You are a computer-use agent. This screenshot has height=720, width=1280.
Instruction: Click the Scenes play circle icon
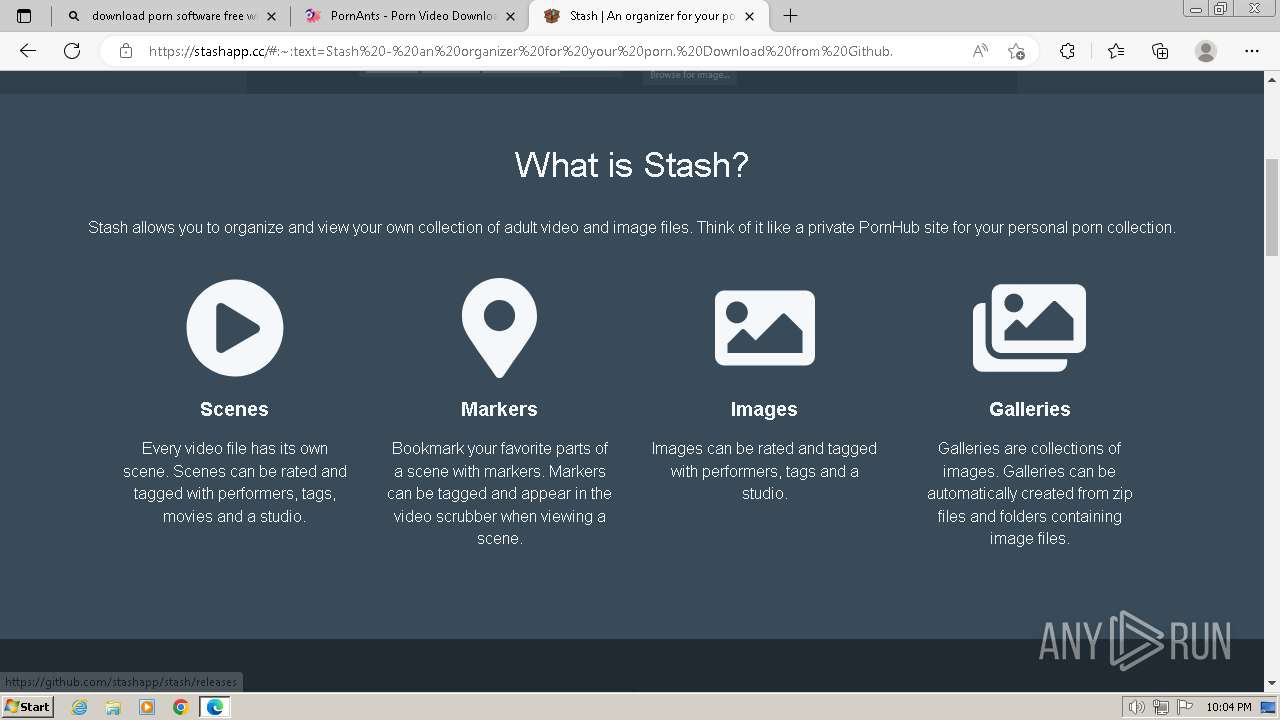[235, 328]
